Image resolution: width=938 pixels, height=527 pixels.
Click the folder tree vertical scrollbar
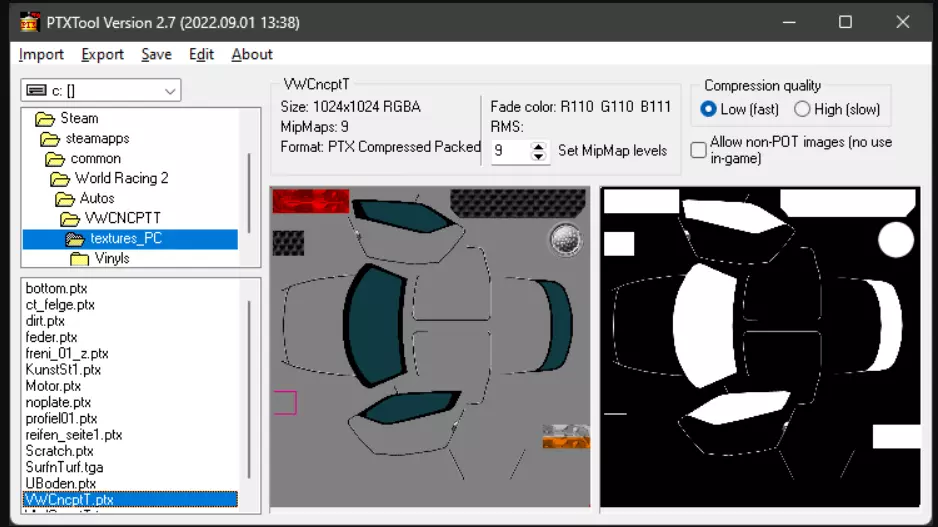pos(249,193)
